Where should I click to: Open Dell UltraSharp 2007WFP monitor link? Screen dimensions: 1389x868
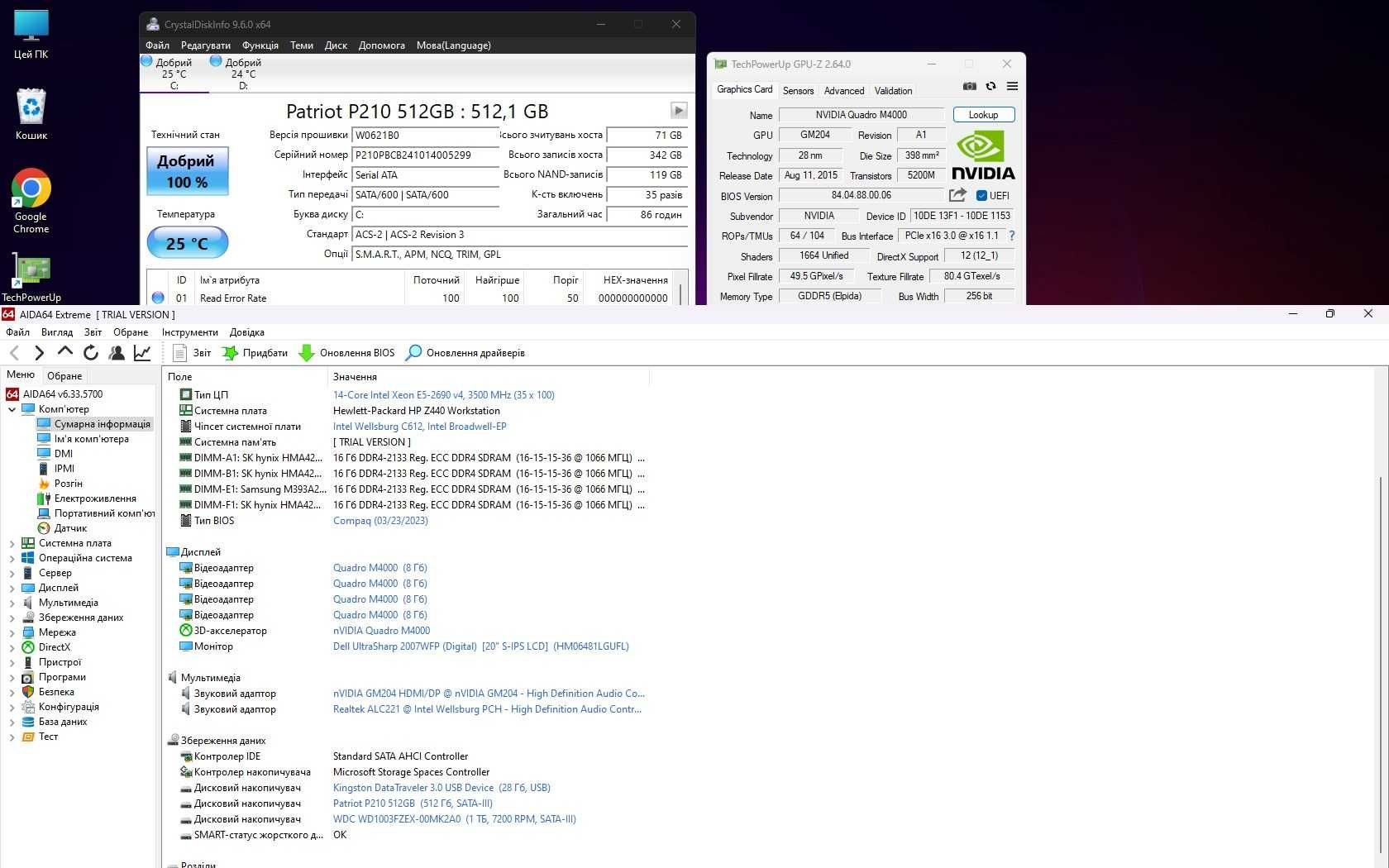[481, 646]
